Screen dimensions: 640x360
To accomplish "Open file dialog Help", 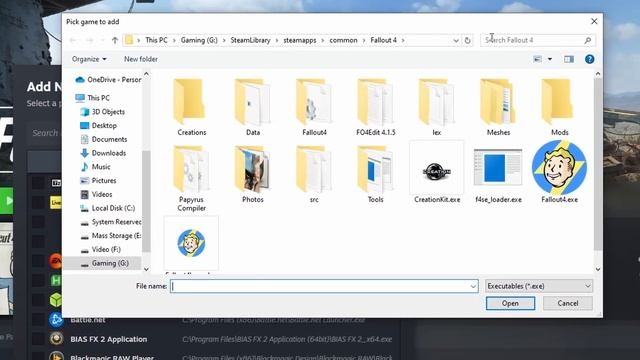I will (589, 59).
